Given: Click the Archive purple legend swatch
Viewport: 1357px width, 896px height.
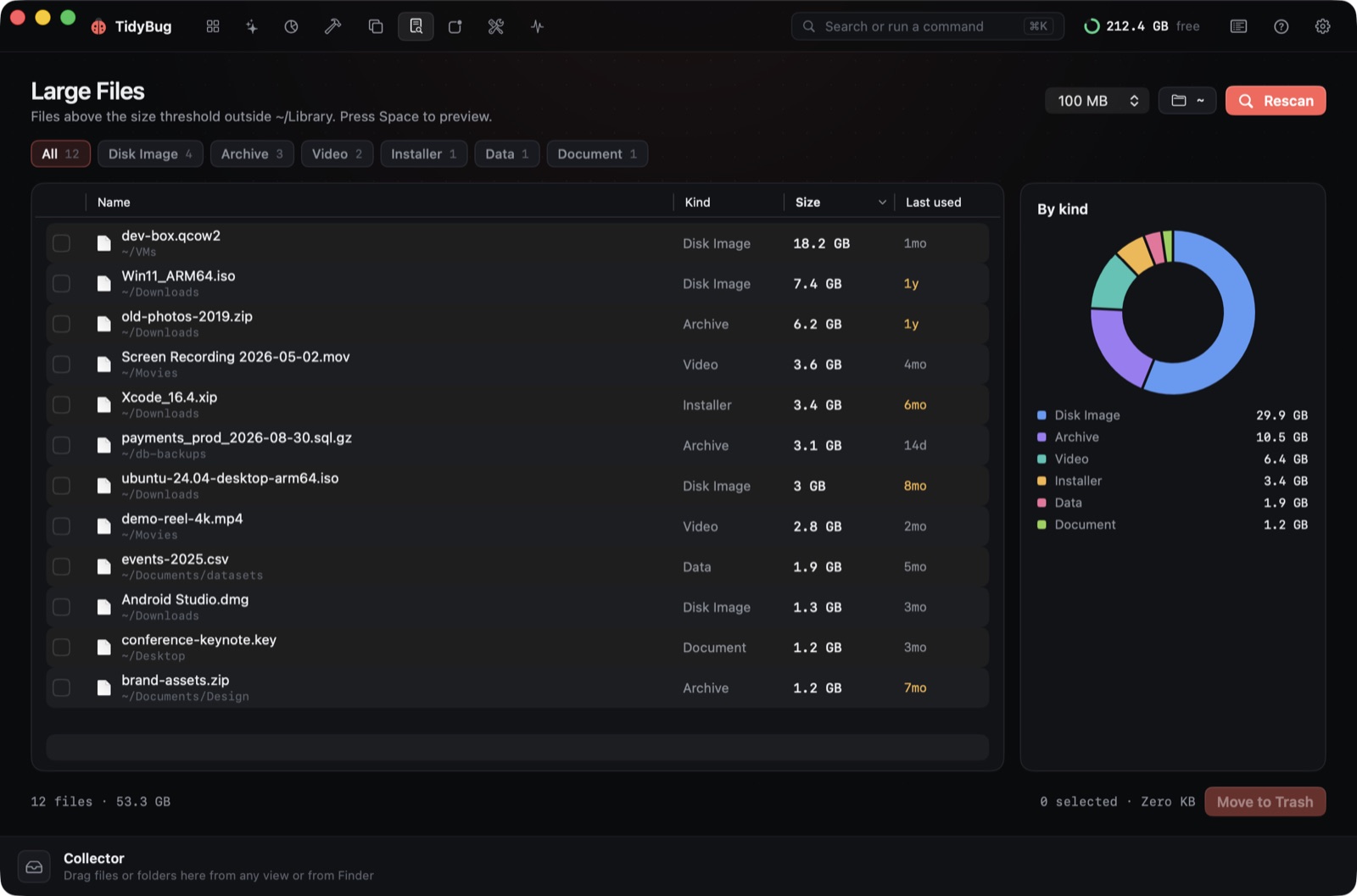Looking at the screenshot, I should pos(1041,437).
